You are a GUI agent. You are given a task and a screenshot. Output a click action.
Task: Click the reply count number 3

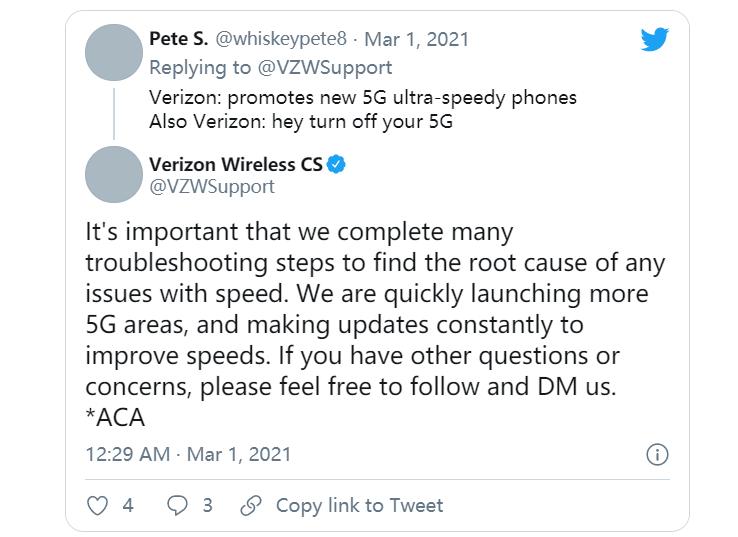tap(207, 505)
